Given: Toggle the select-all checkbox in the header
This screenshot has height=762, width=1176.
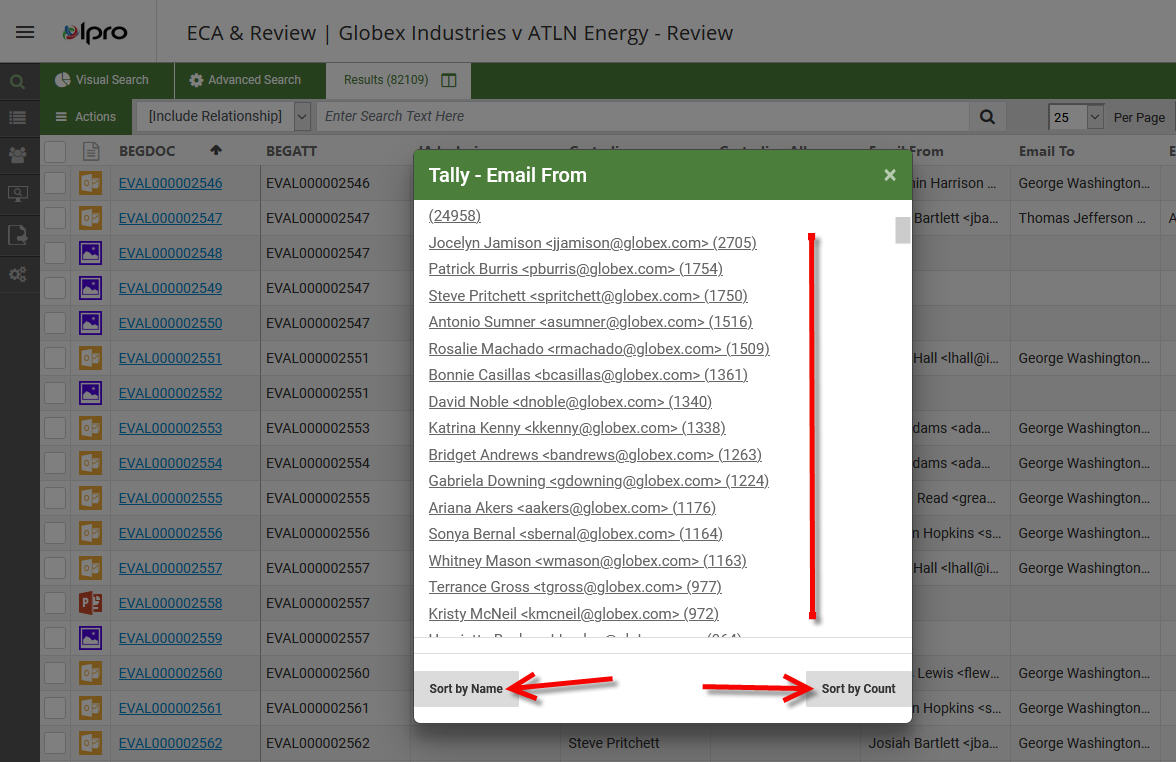Looking at the screenshot, I should pos(55,151).
